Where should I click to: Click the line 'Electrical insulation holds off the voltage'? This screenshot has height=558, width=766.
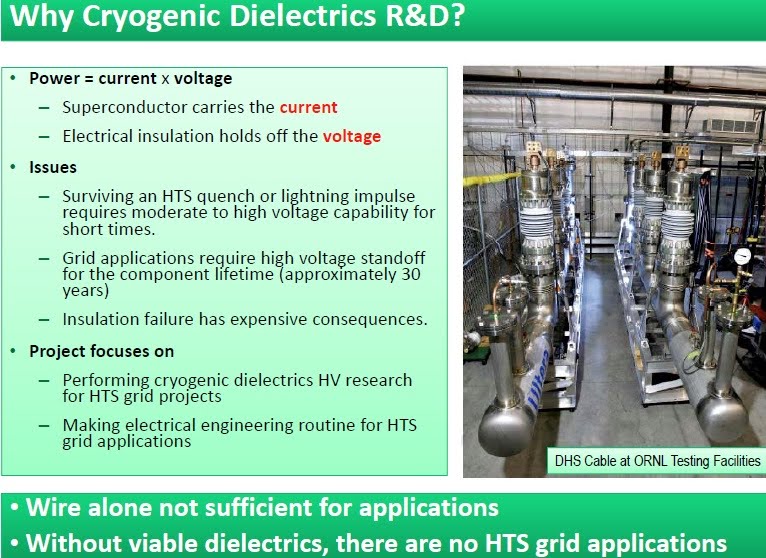[221, 136]
